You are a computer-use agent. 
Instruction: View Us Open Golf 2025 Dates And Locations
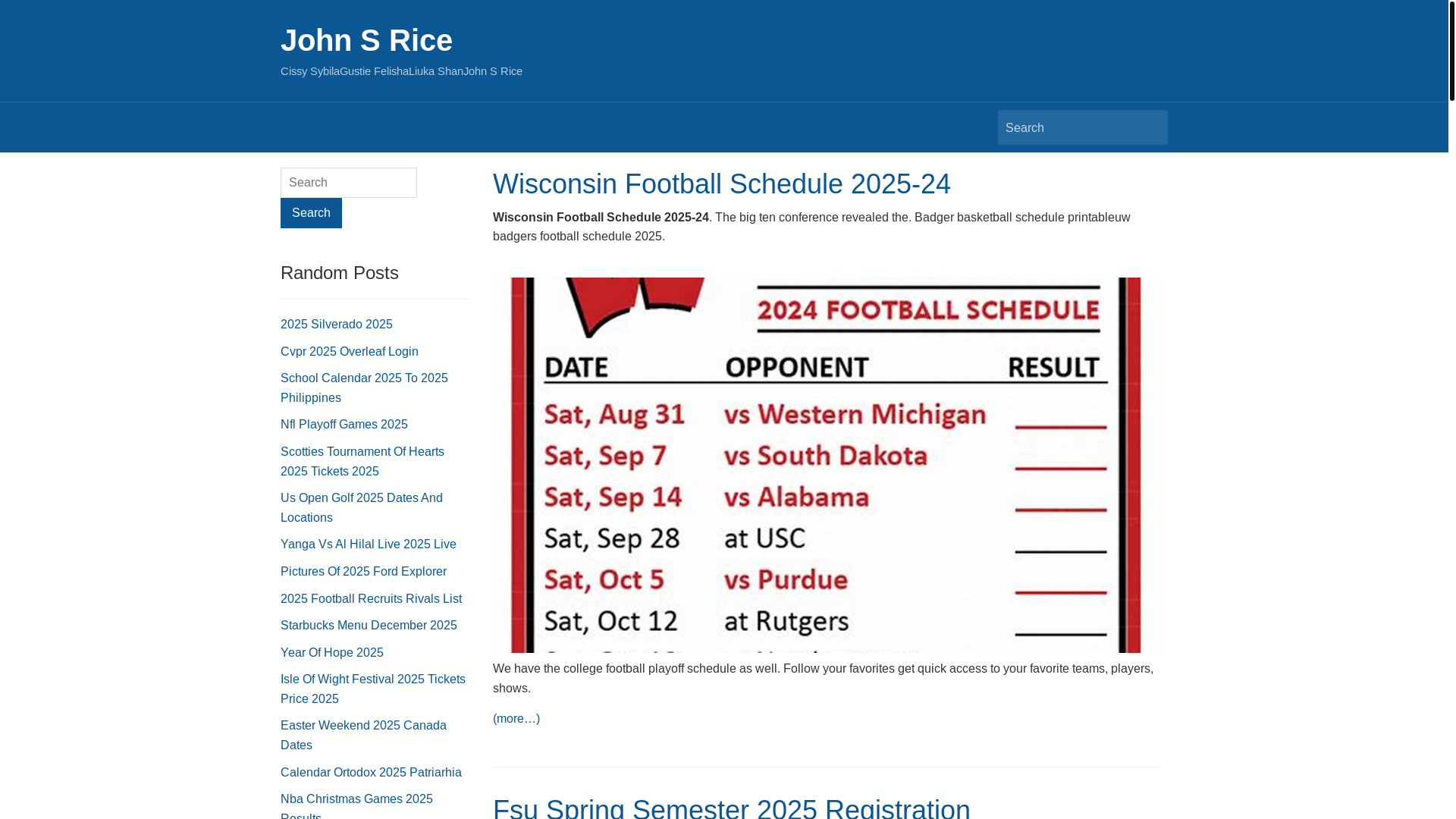(362, 508)
